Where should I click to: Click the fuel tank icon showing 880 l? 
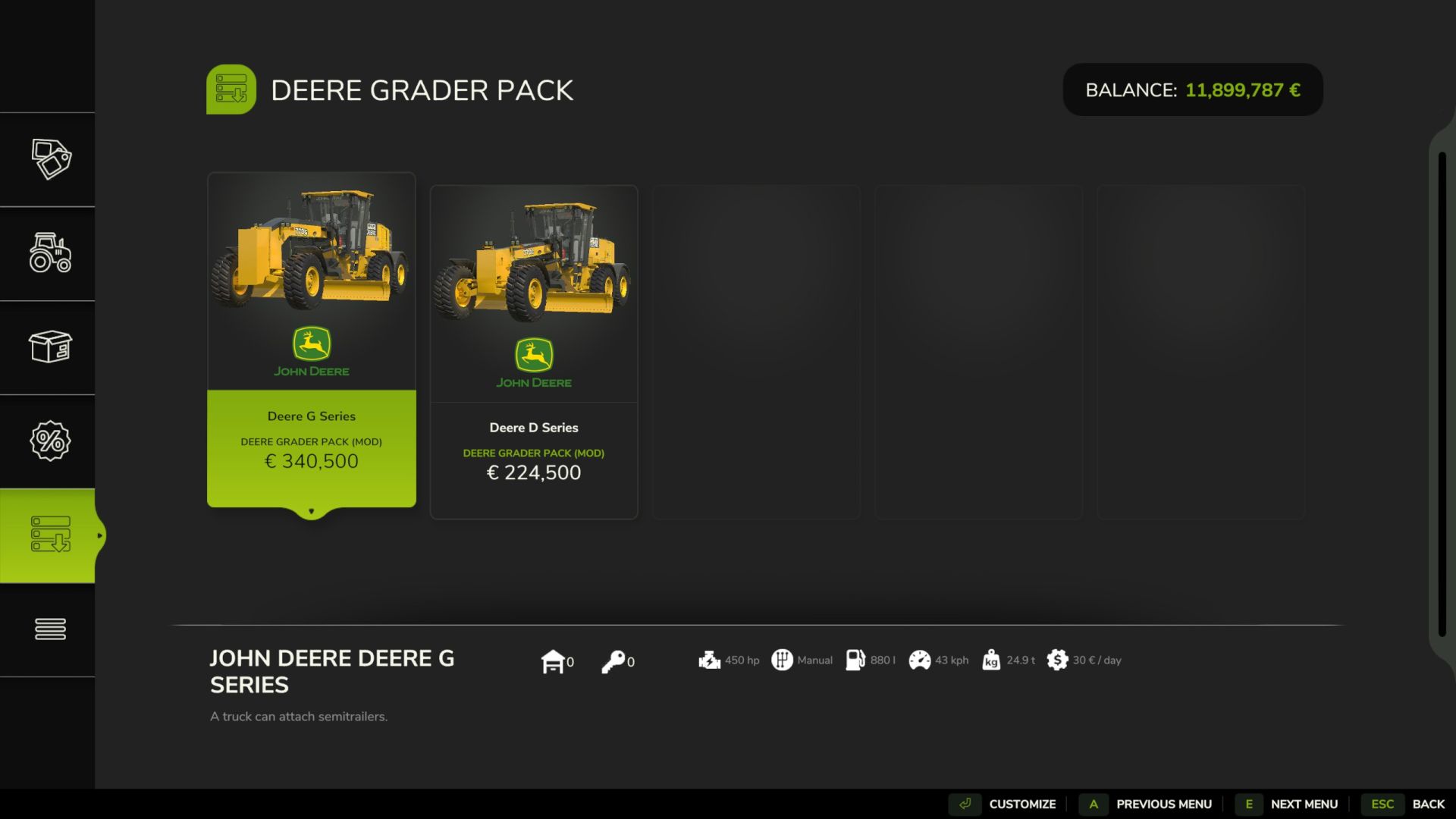pos(855,660)
